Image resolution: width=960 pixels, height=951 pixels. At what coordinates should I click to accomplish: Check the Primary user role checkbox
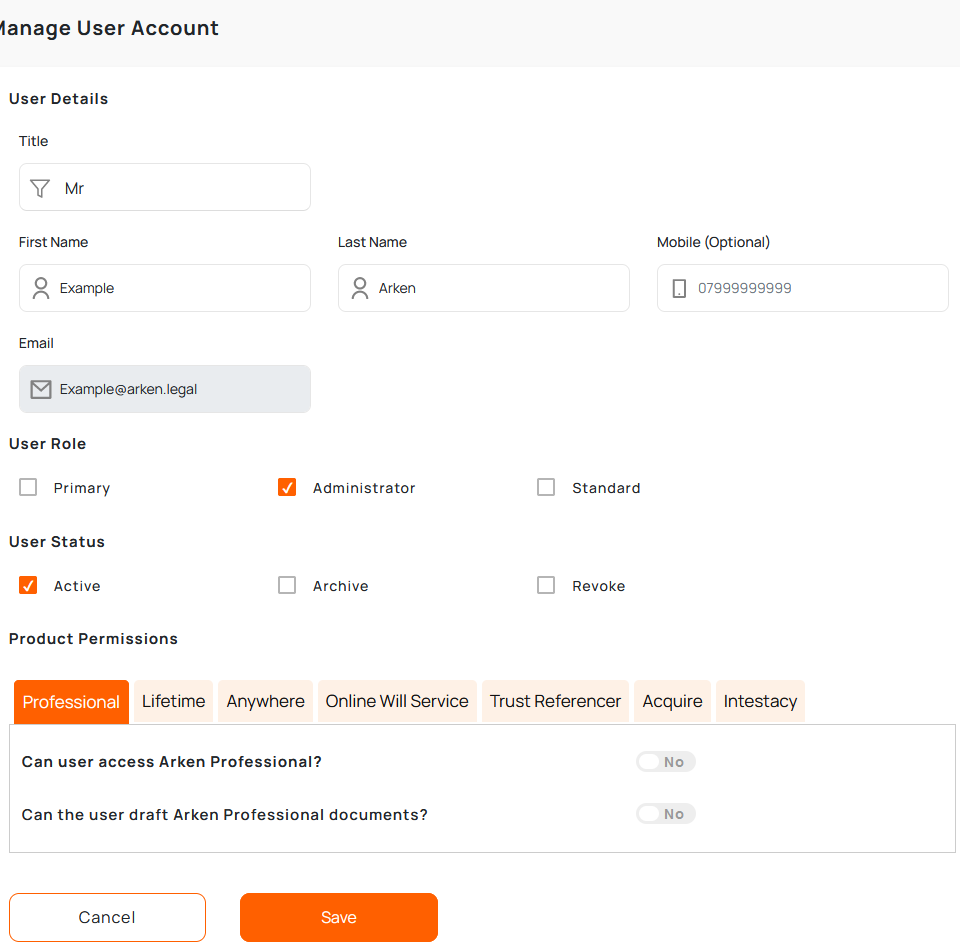pos(28,488)
